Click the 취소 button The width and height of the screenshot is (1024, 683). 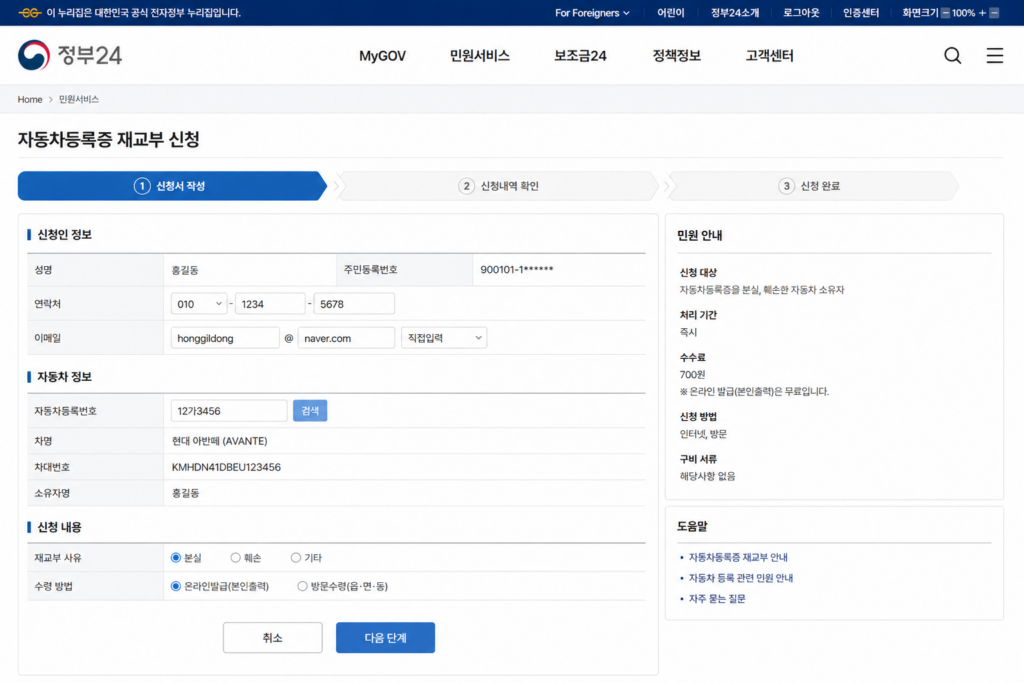[272, 638]
